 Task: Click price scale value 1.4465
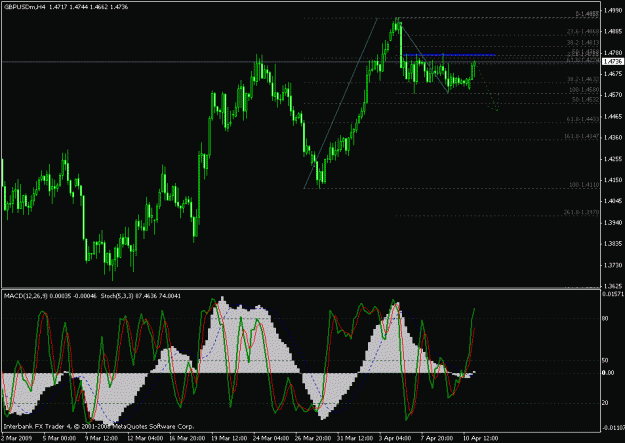click(613, 116)
